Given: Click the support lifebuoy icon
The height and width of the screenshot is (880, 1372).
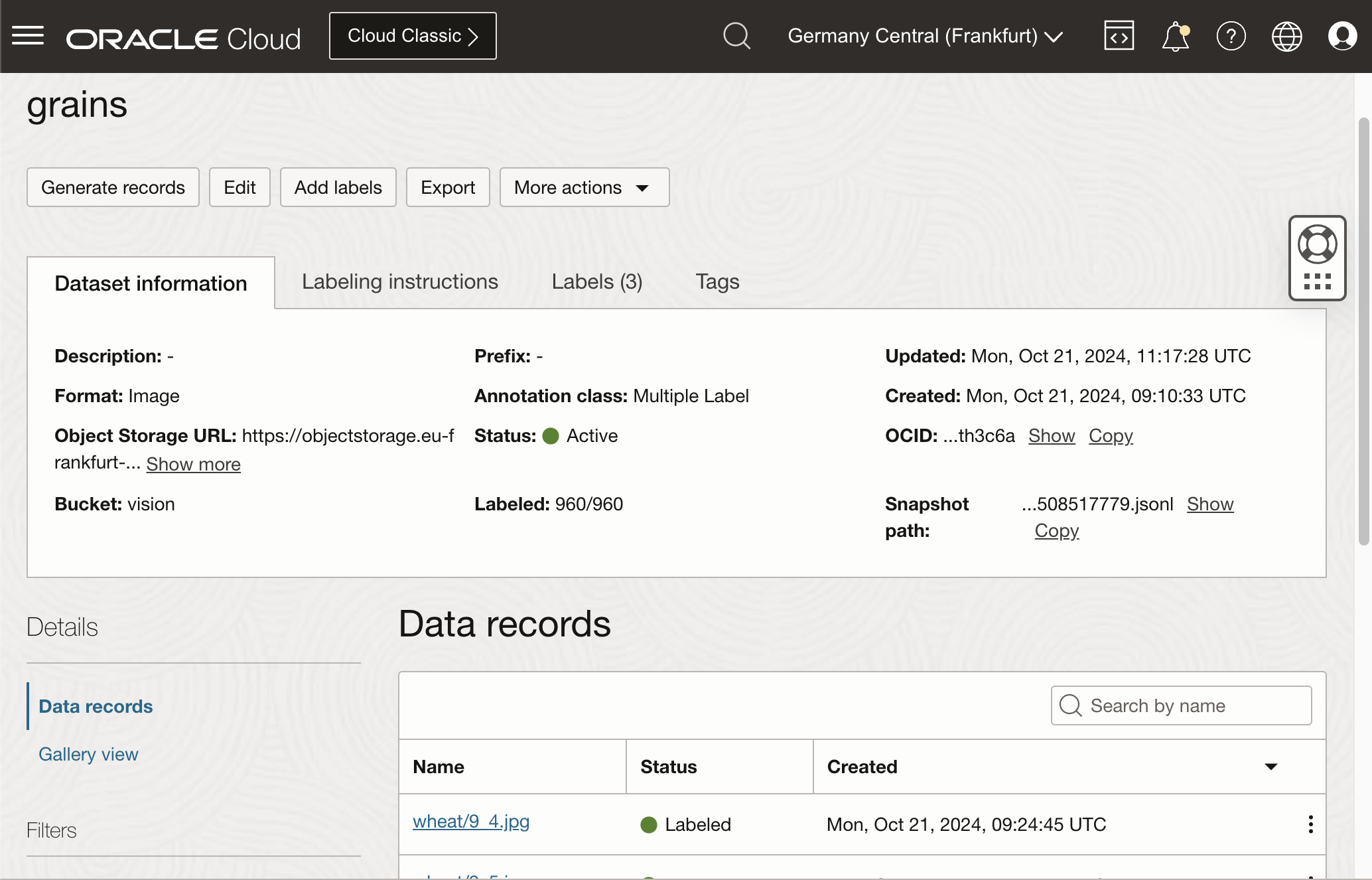Looking at the screenshot, I should tap(1317, 244).
